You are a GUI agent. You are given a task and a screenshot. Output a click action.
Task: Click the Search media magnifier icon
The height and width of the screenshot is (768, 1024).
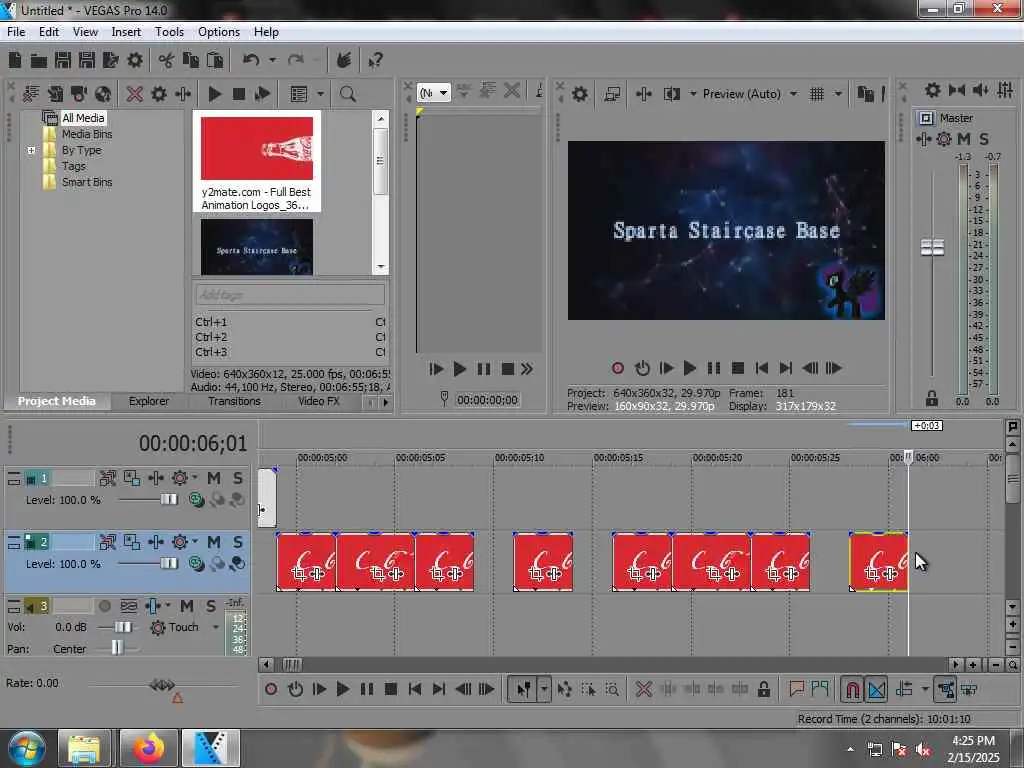(x=347, y=94)
